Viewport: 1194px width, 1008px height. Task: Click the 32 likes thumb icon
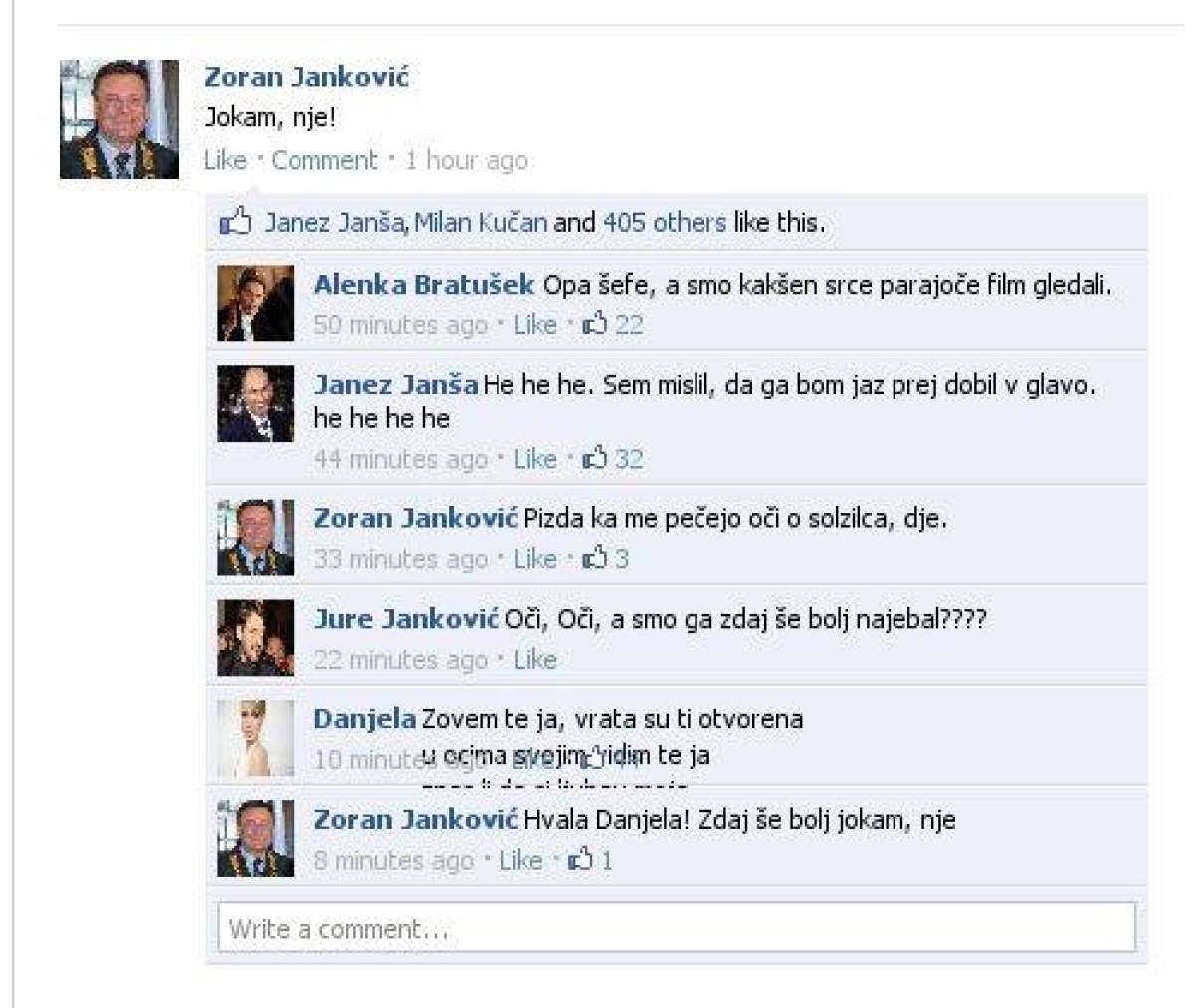(x=594, y=458)
